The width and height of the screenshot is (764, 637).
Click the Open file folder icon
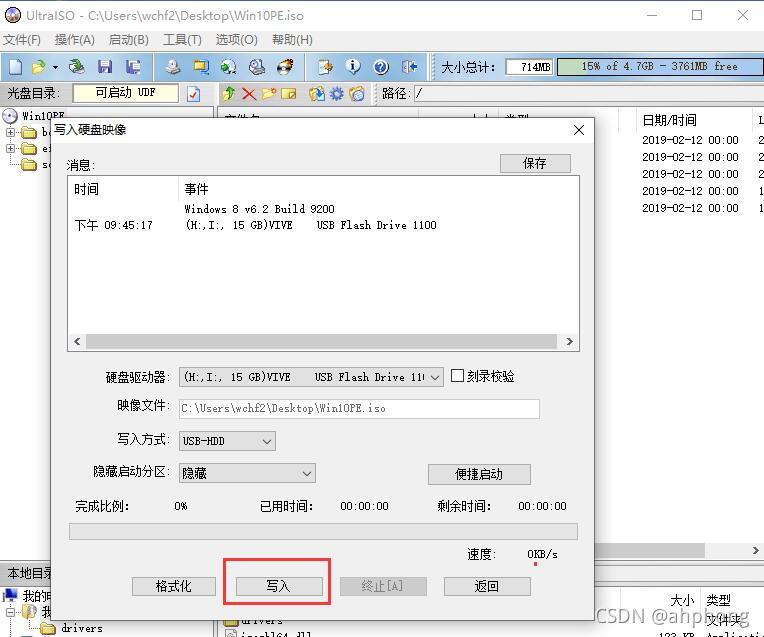38,67
